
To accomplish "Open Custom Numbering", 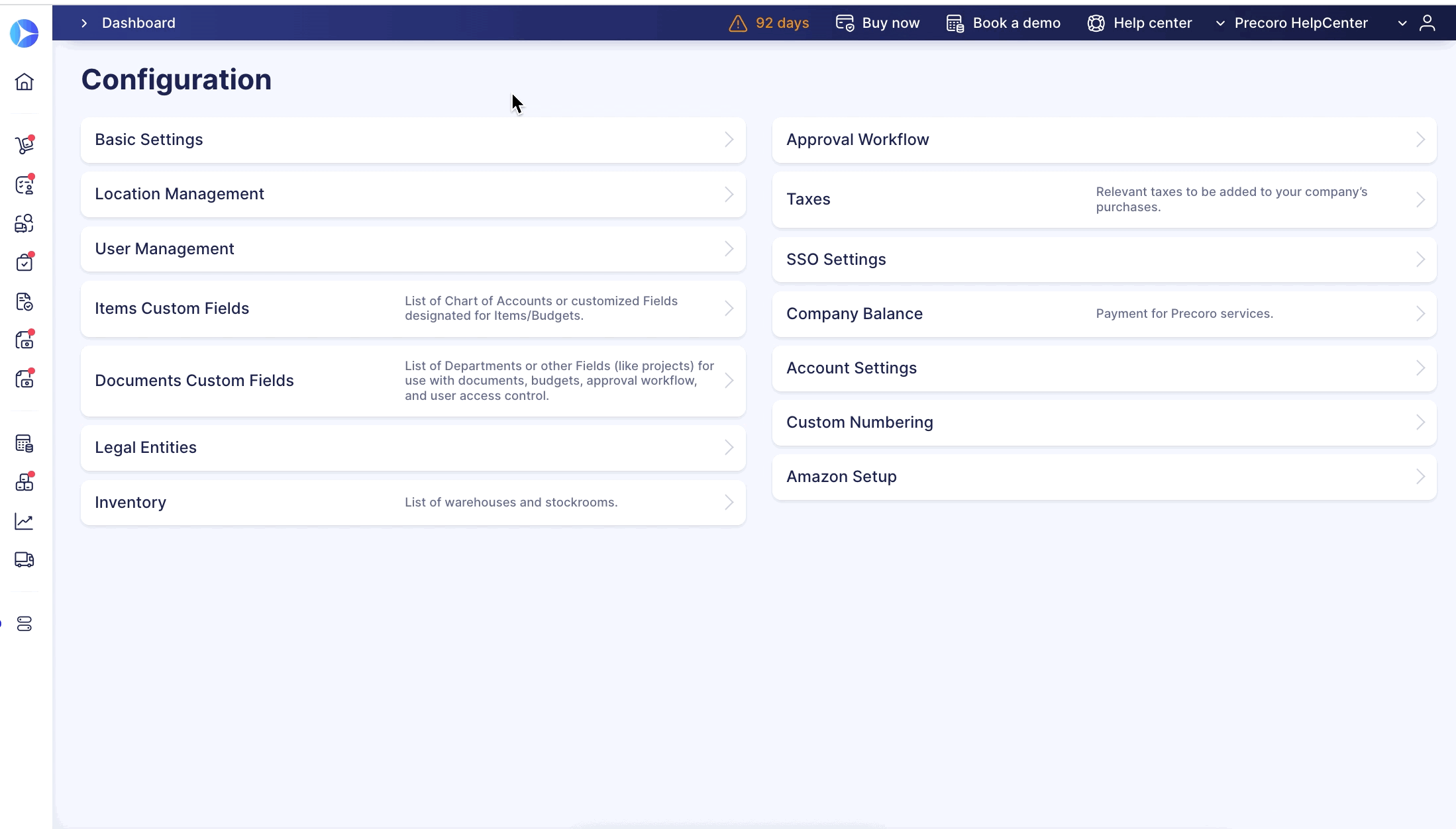I will click(1104, 422).
